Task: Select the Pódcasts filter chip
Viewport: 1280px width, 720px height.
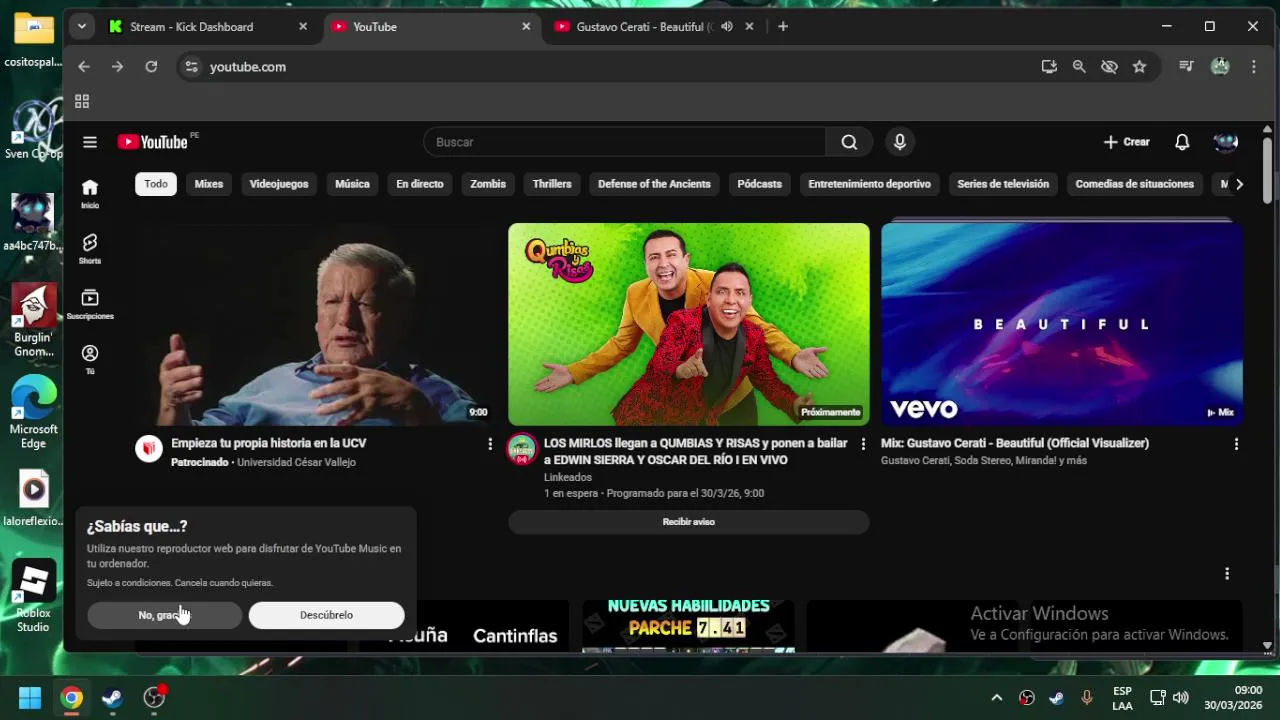Action: click(760, 184)
